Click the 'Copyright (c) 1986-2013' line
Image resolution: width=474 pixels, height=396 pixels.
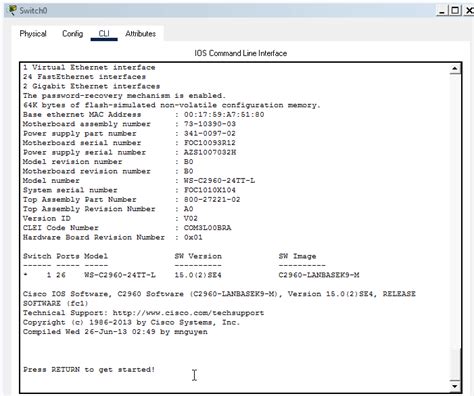coord(132,322)
